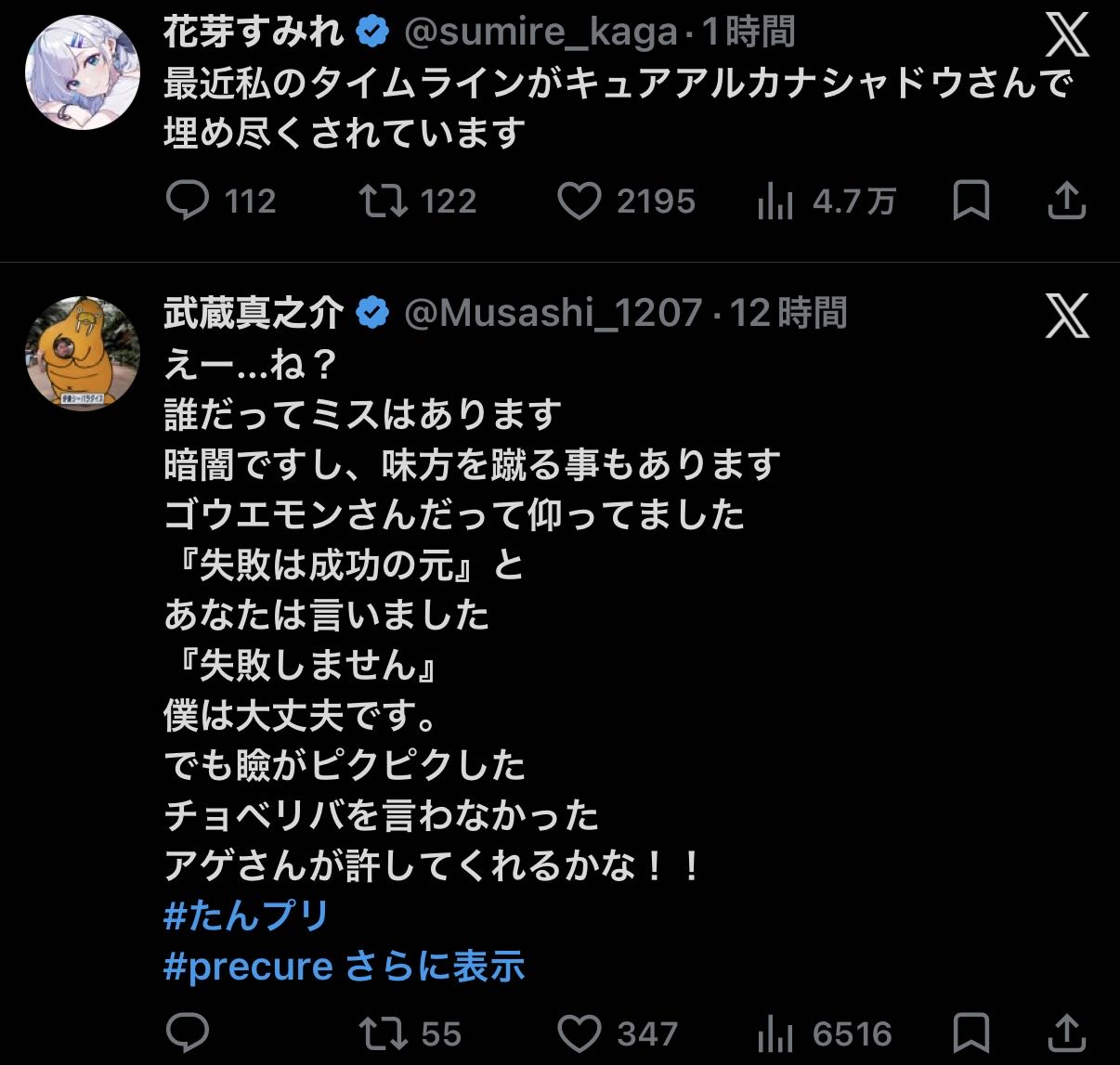Open X logo on 花芽すみれ's post
Viewport: 1120px width, 1065px height.
[1067, 35]
